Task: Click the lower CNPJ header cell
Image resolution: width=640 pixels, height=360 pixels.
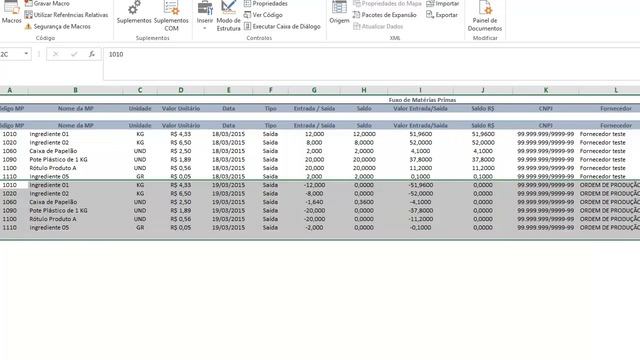Action: tap(546, 125)
